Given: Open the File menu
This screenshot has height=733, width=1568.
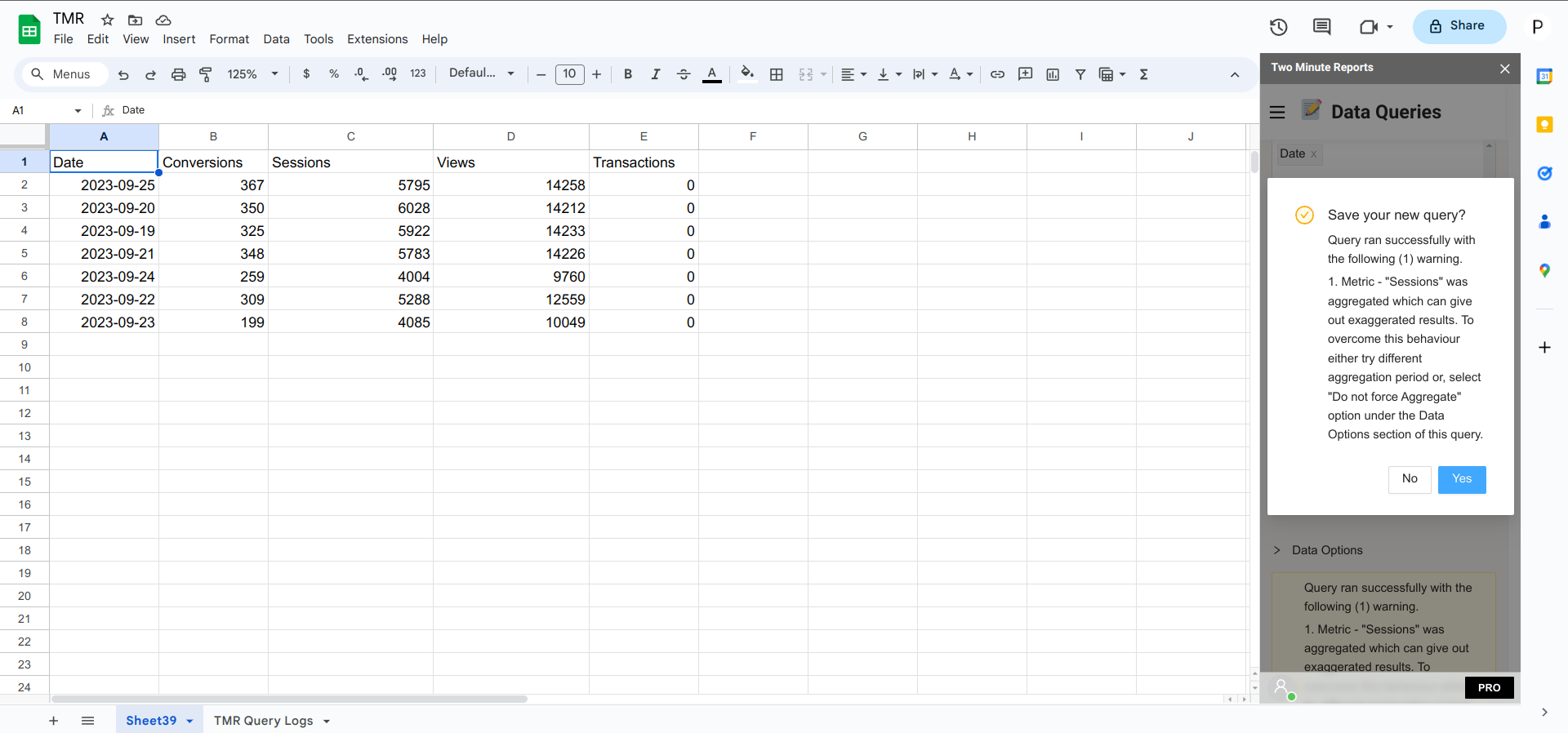Looking at the screenshot, I should coord(64,39).
